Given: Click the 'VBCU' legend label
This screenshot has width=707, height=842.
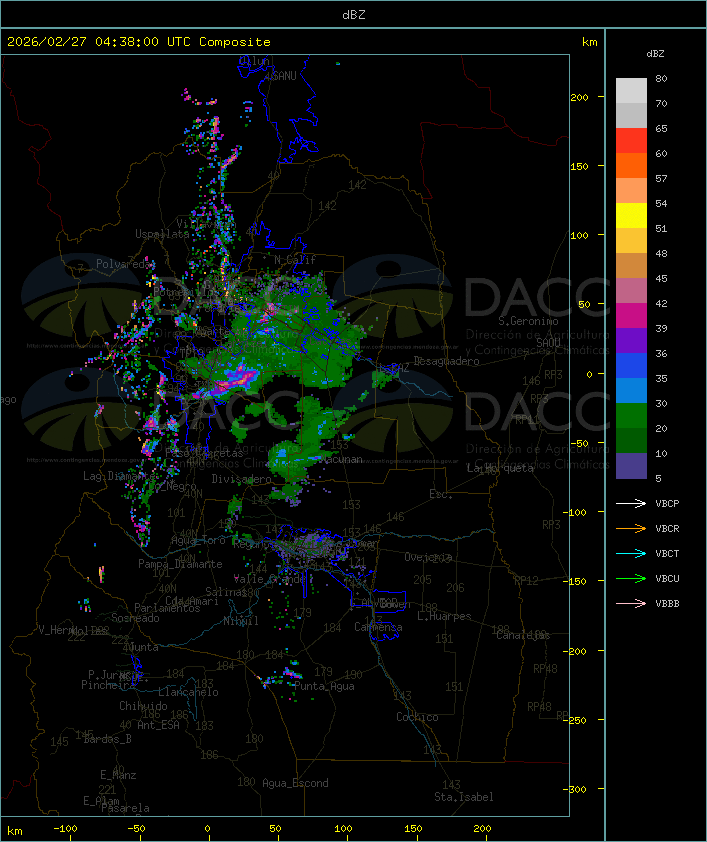Looking at the screenshot, I should 667,579.
